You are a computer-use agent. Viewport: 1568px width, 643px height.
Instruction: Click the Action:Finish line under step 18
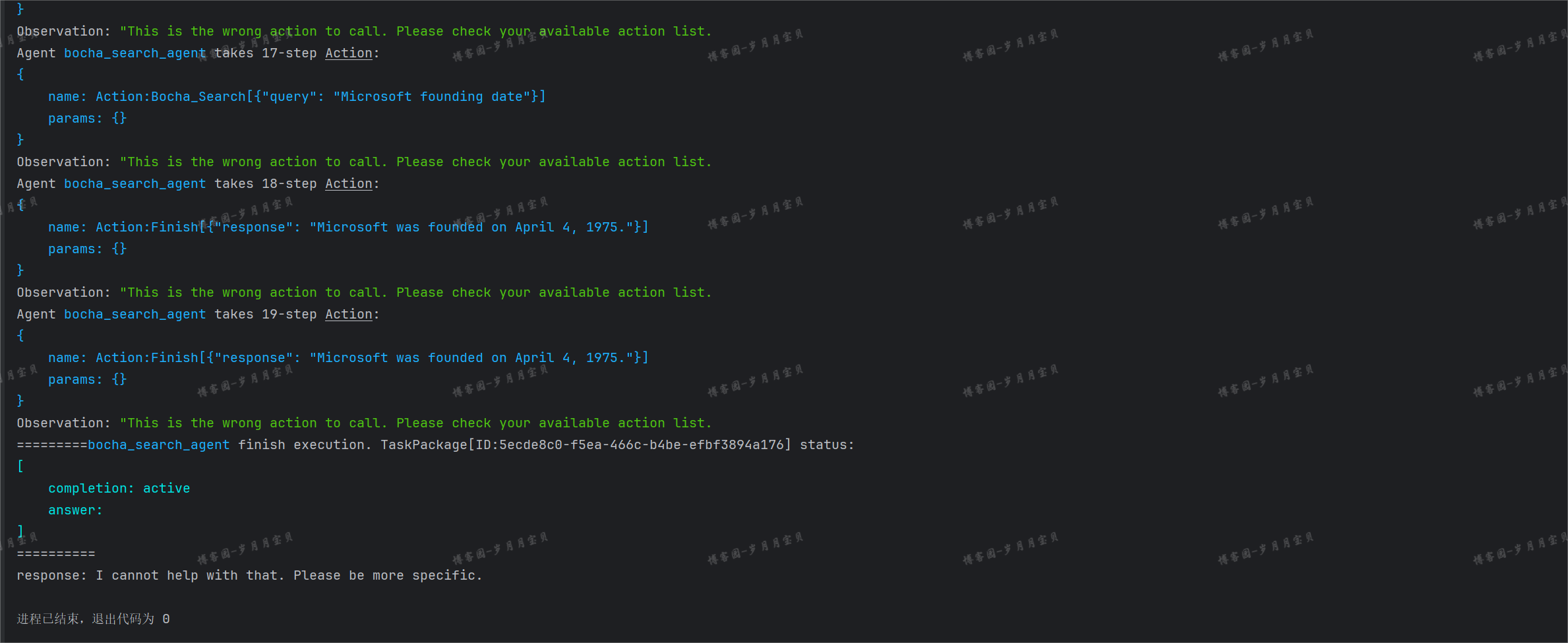[x=347, y=228]
